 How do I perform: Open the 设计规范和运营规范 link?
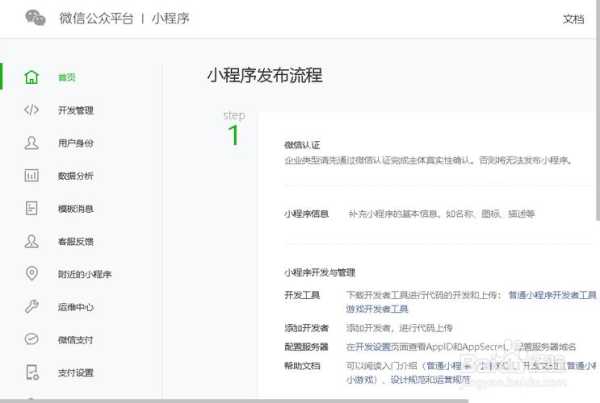430,380
